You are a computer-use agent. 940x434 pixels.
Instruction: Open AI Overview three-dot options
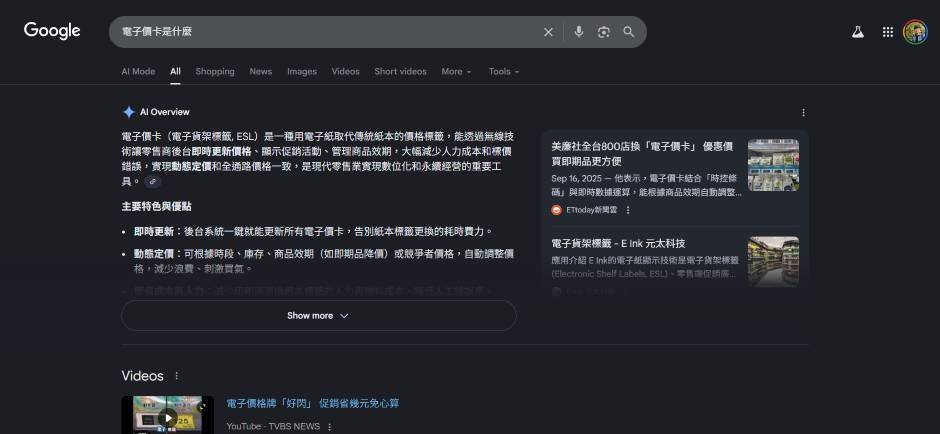click(x=803, y=113)
